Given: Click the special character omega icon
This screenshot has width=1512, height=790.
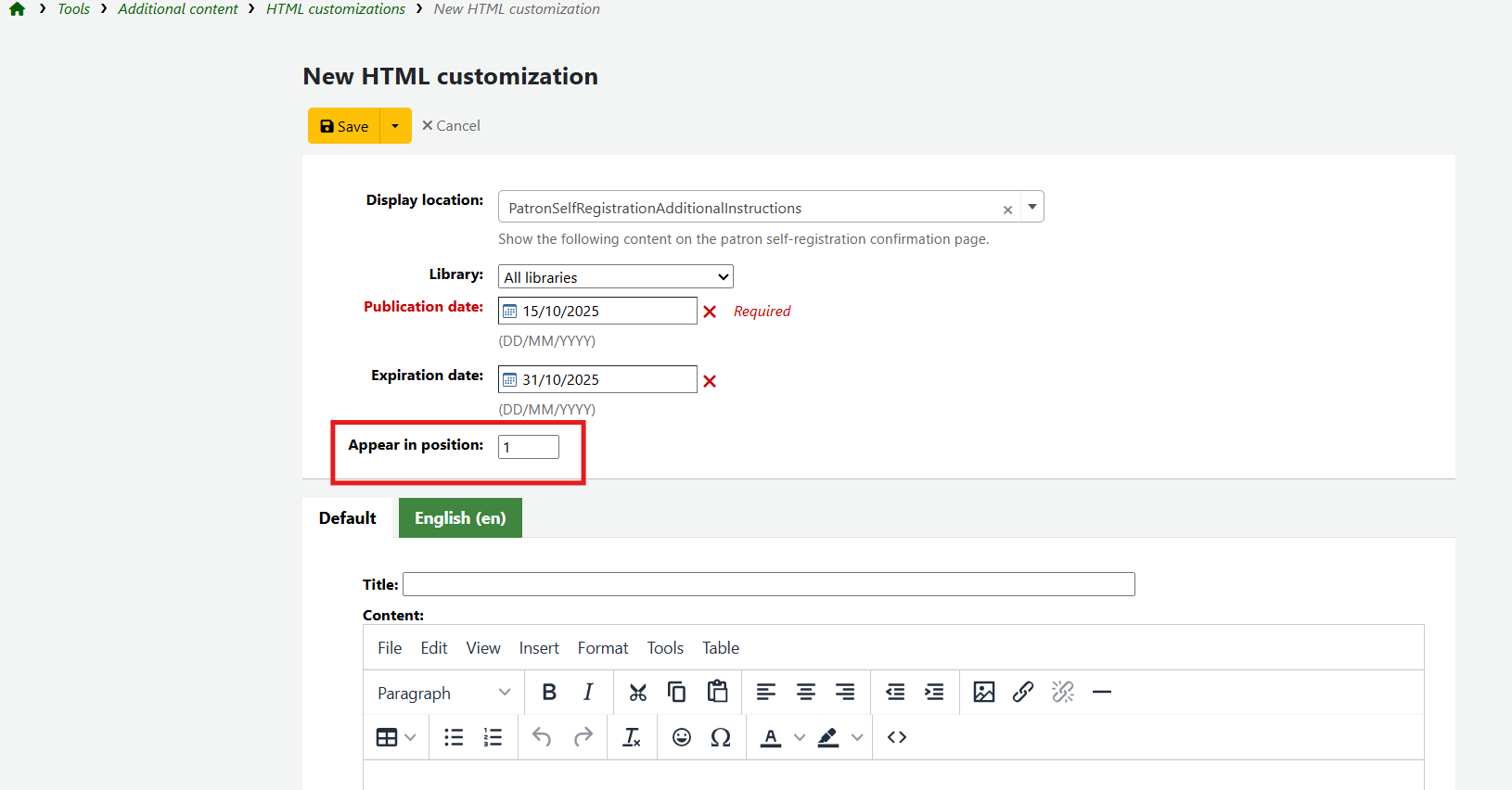Looking at the screenshot, I should coord(720,737).
